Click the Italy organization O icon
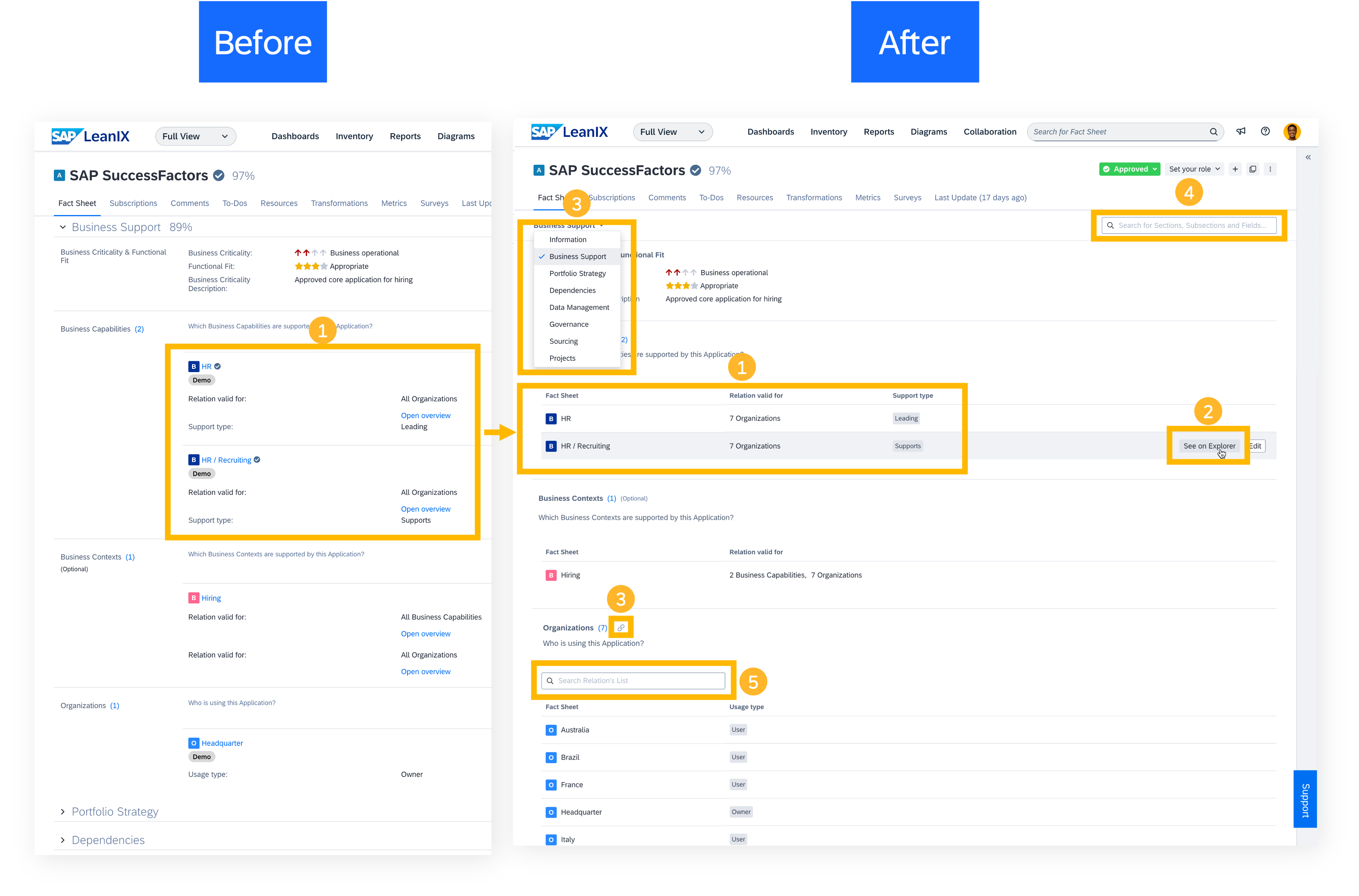Image resolution: width=1359 pixels, height=896 pixels. pyautogui.click(x=550, y=839)
